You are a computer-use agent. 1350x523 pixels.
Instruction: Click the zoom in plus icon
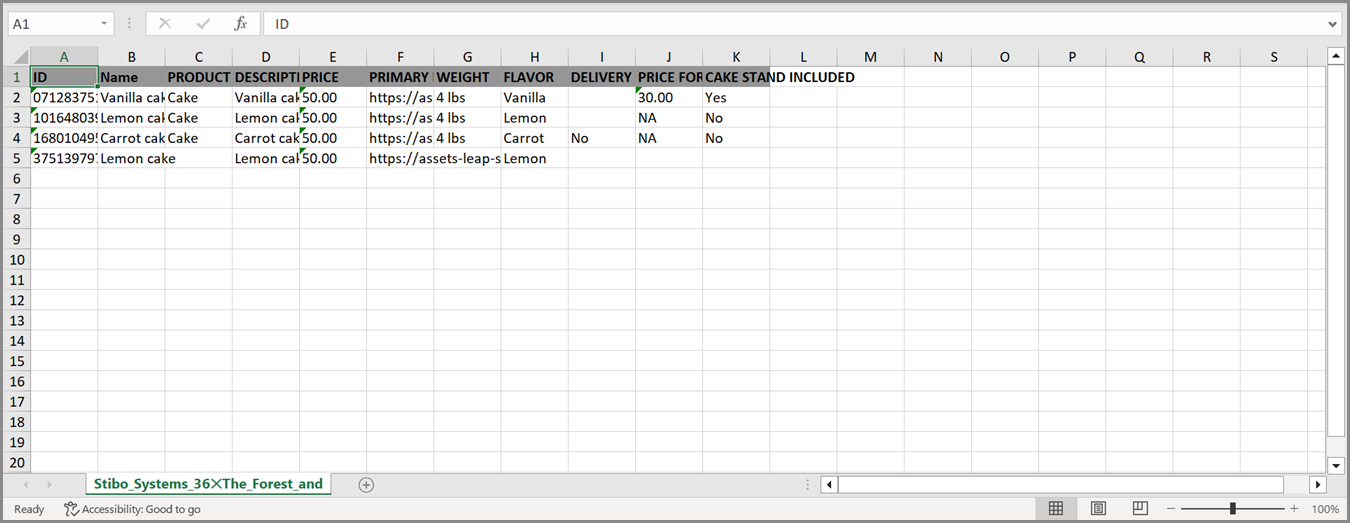pos(1294,509)
